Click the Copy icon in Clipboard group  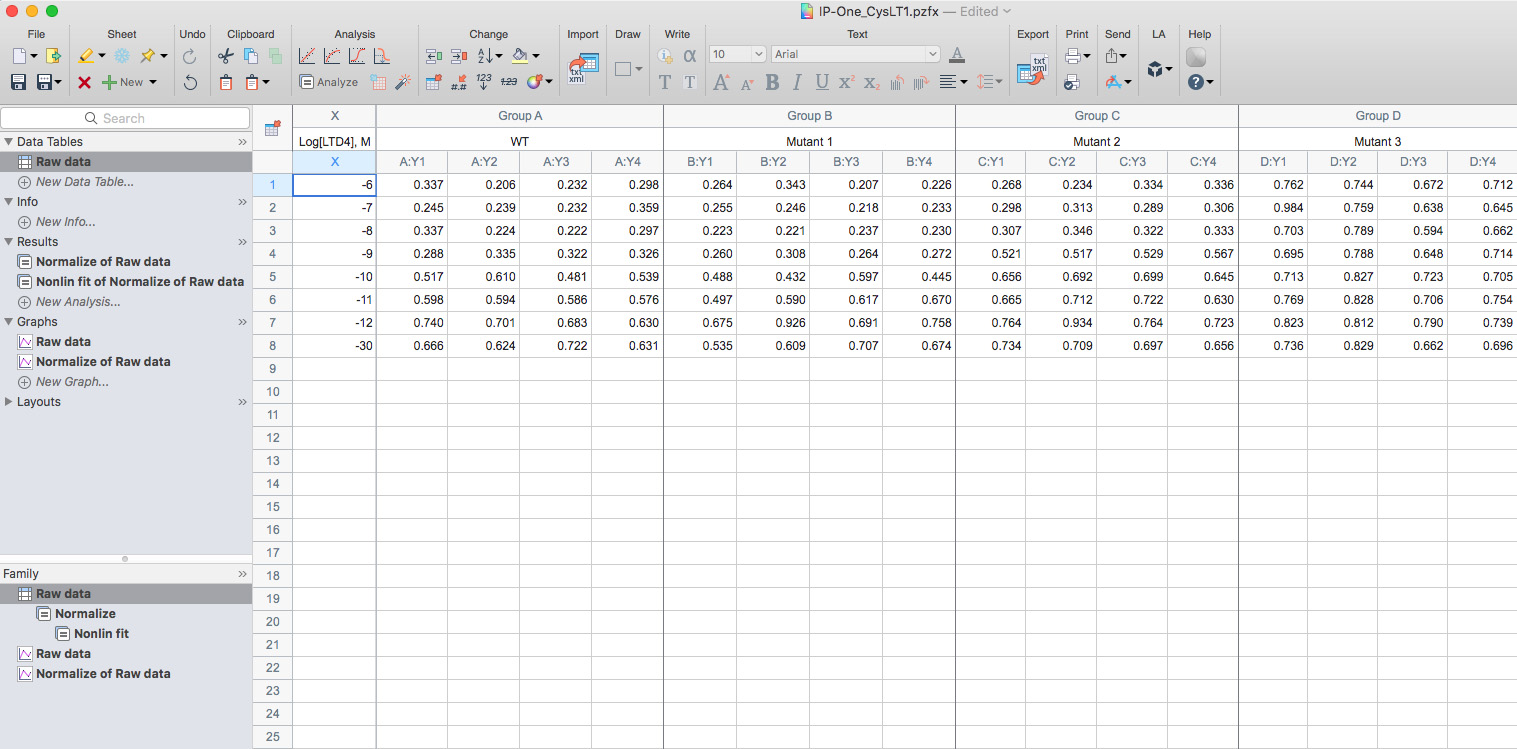pos(251,56)
